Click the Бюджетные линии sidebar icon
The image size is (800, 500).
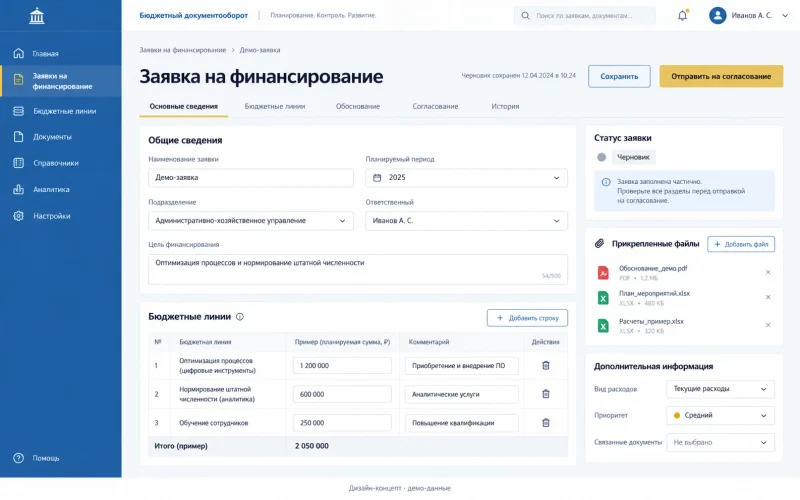click(x=18, y=111)
